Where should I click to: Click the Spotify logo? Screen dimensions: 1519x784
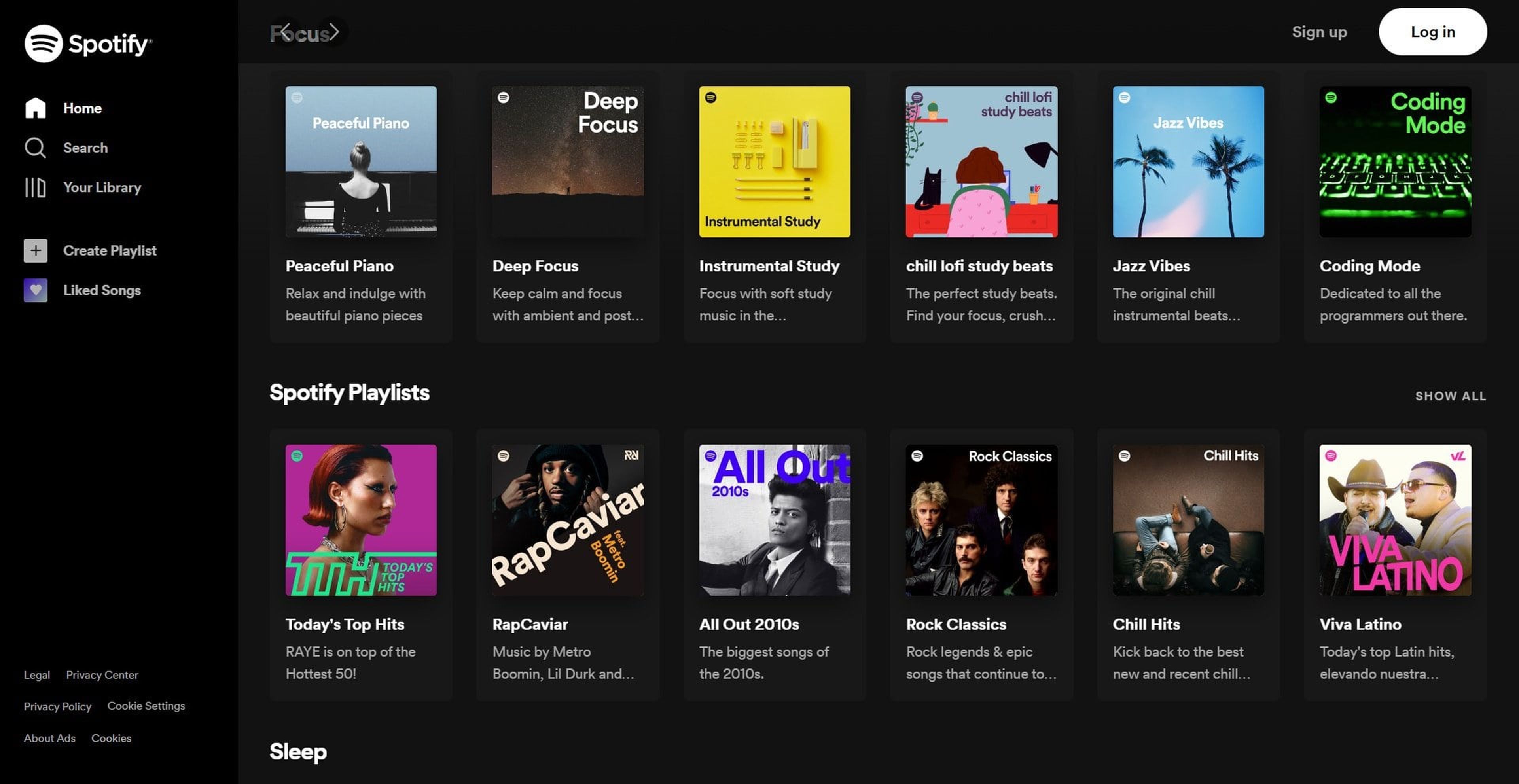(88, 44)
